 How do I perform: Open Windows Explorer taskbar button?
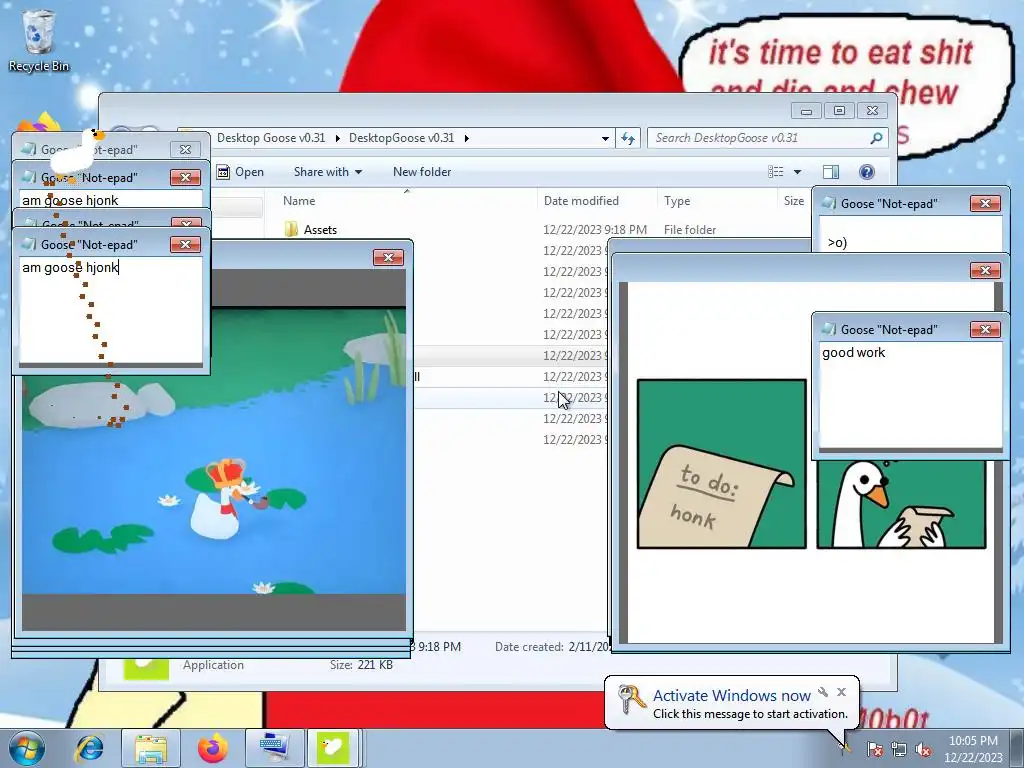click(151, 748)
